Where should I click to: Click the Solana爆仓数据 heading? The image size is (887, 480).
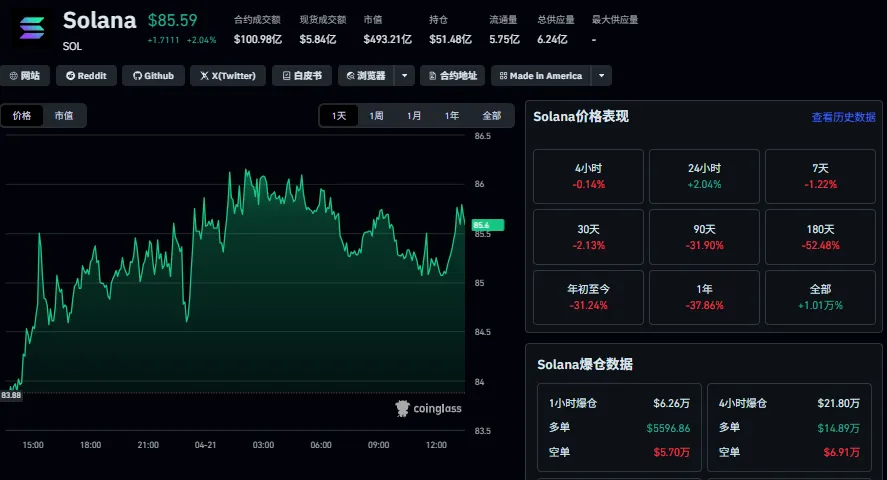(585, 364)
